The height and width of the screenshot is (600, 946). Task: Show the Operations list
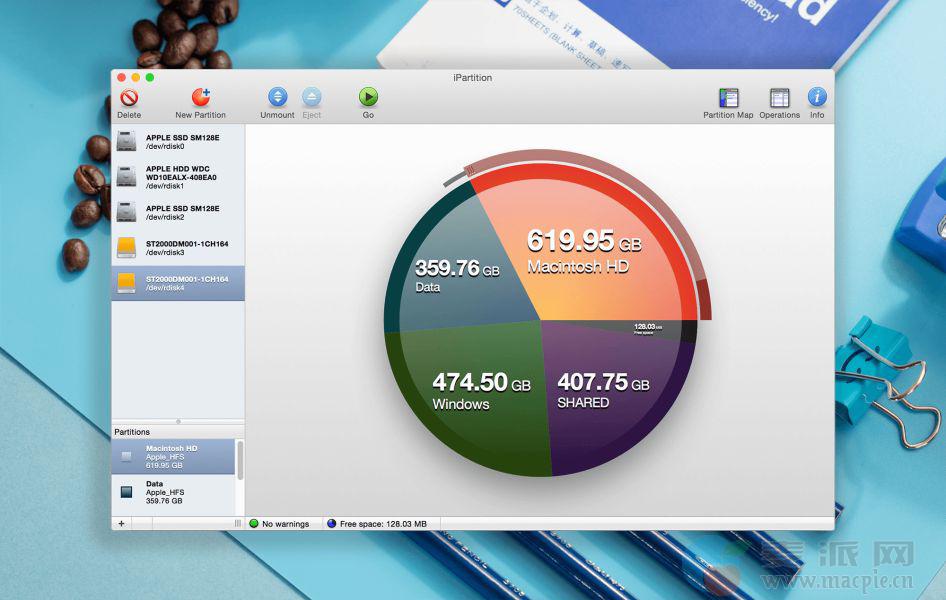click(779, 98)
